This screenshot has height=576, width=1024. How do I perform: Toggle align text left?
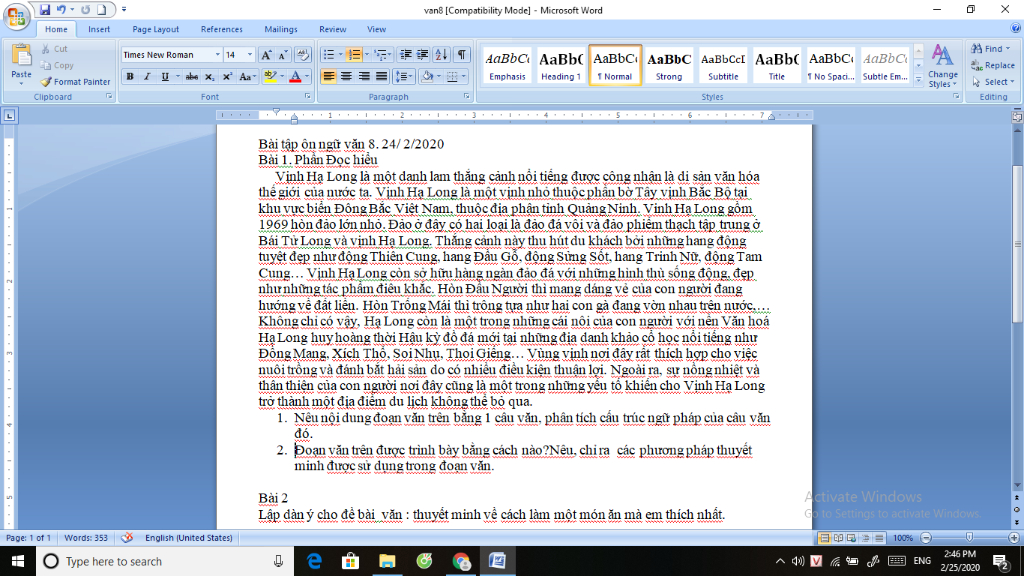(328, 76)
